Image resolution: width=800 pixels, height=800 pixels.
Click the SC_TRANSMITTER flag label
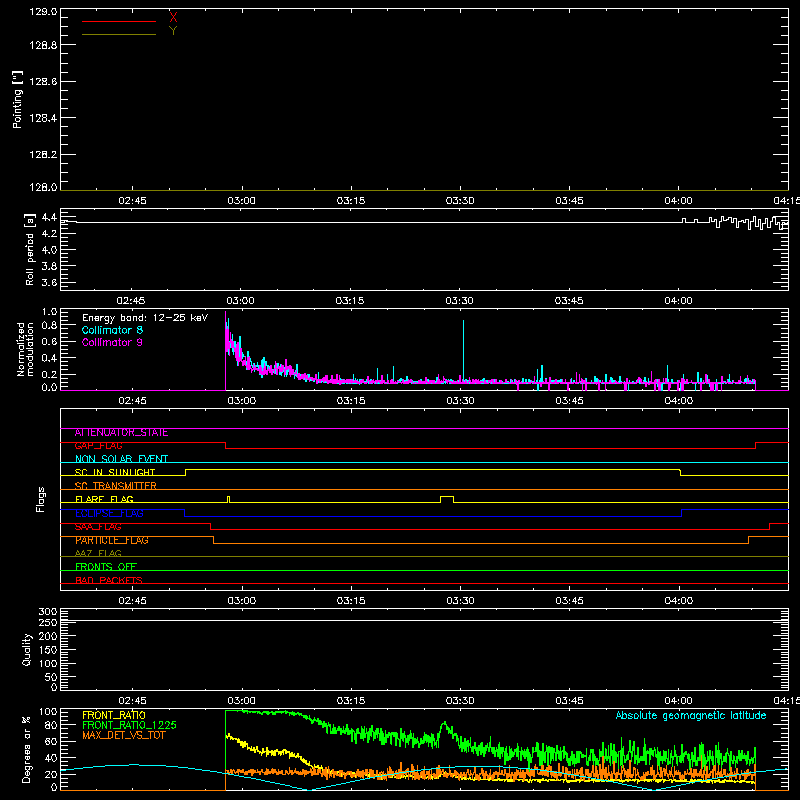click(x=115, y=486)
